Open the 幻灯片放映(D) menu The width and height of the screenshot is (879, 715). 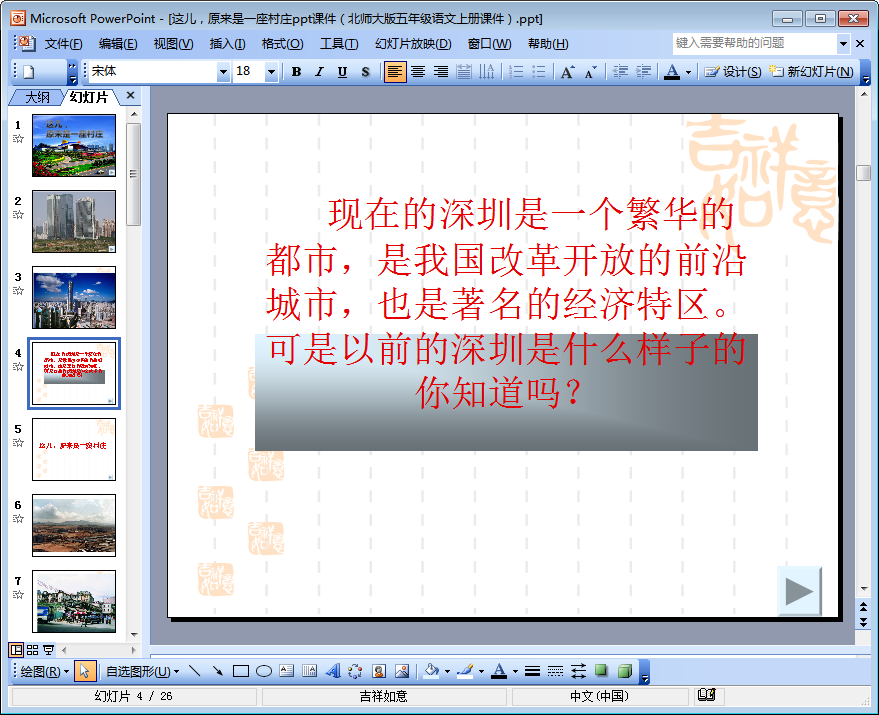pos(413,44)
